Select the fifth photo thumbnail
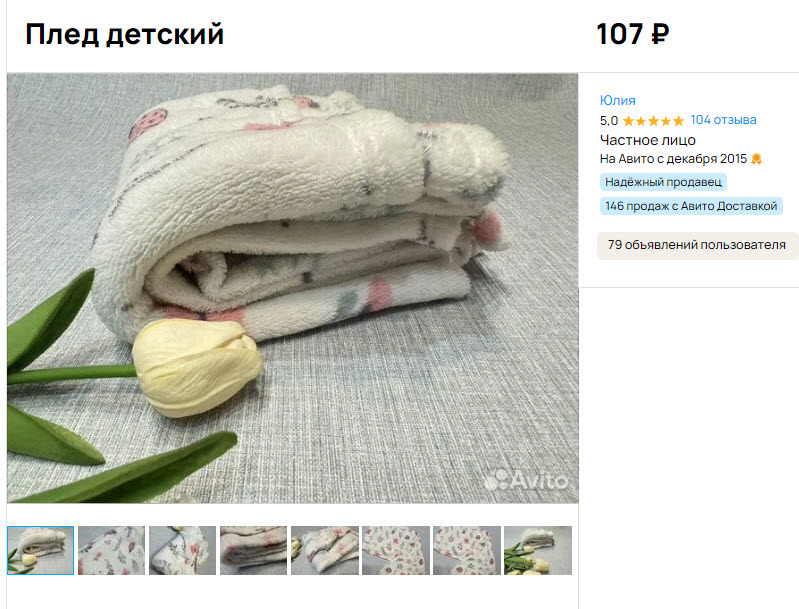799x609 pixels. pos(325,550)
